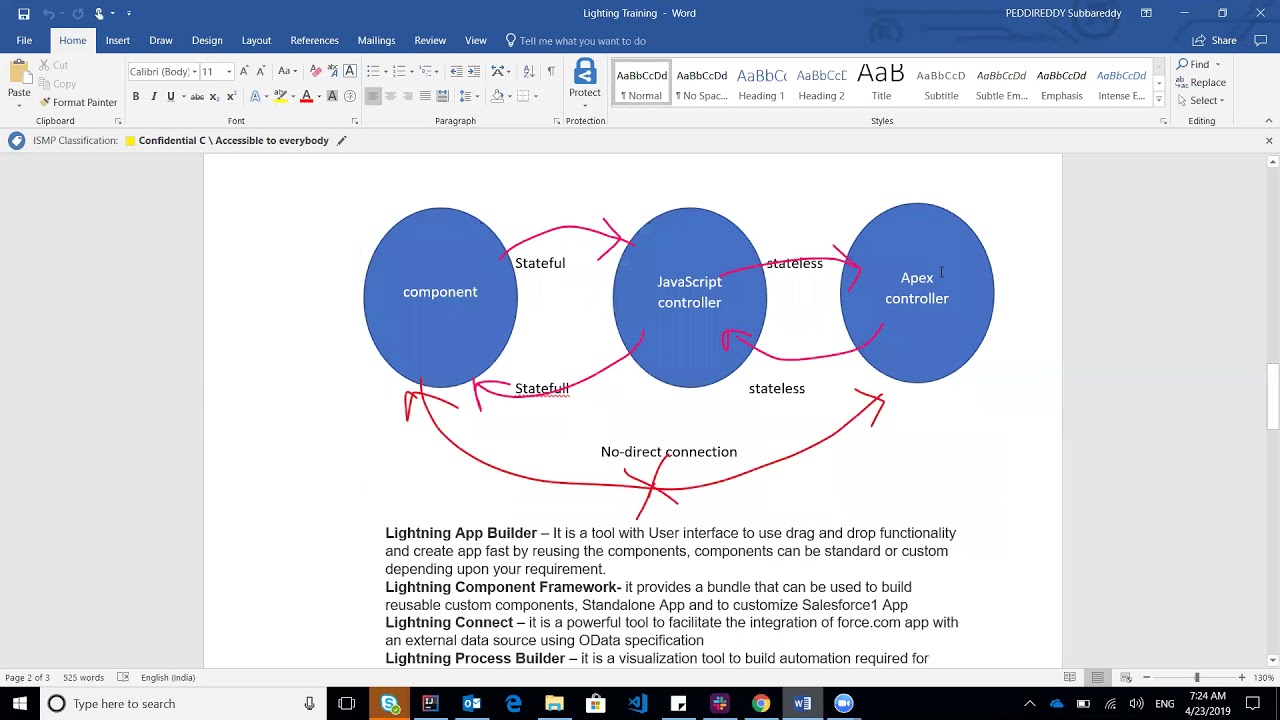Click the Tell me search field
The height and width of the screenshot is (720, 1280).
pyautogui.click(x=582, y=41)
